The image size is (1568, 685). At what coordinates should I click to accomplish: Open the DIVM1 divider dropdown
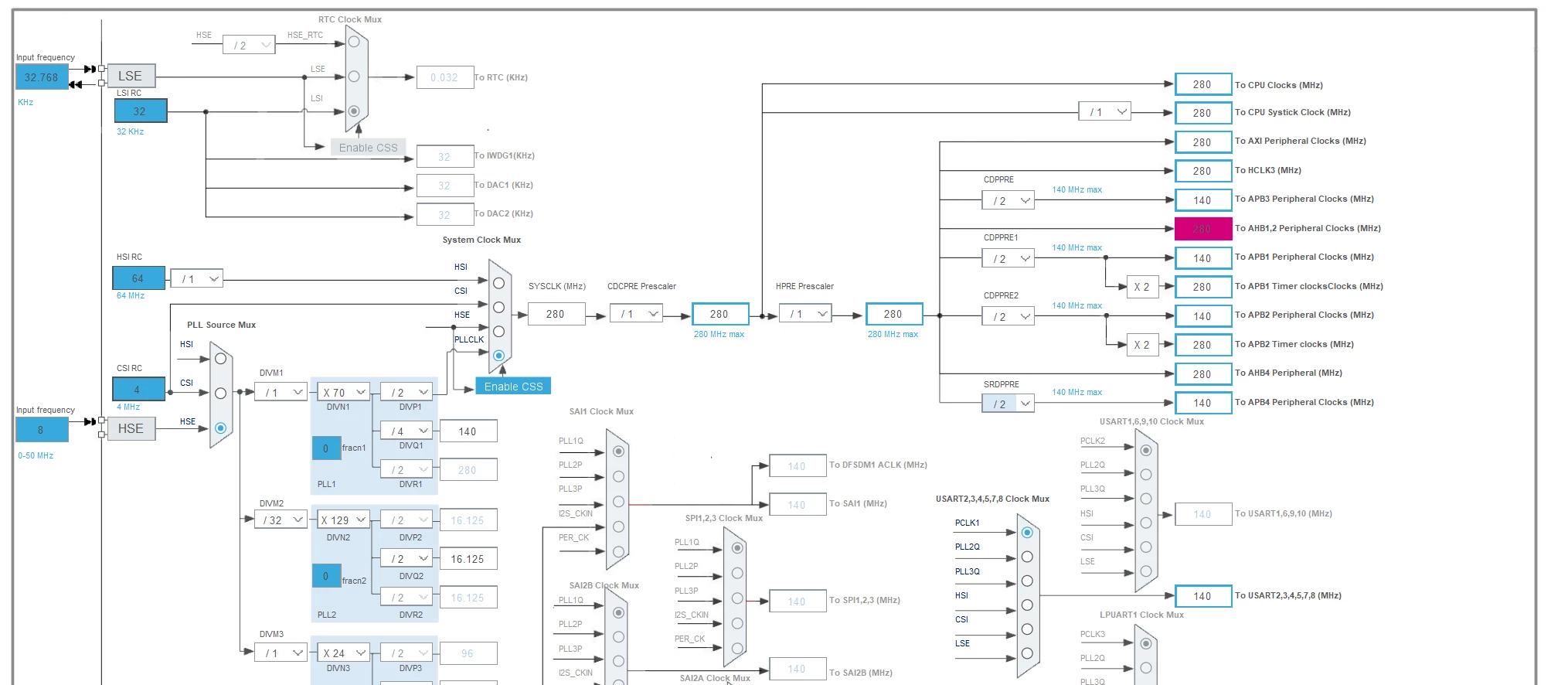click(281, 392)
